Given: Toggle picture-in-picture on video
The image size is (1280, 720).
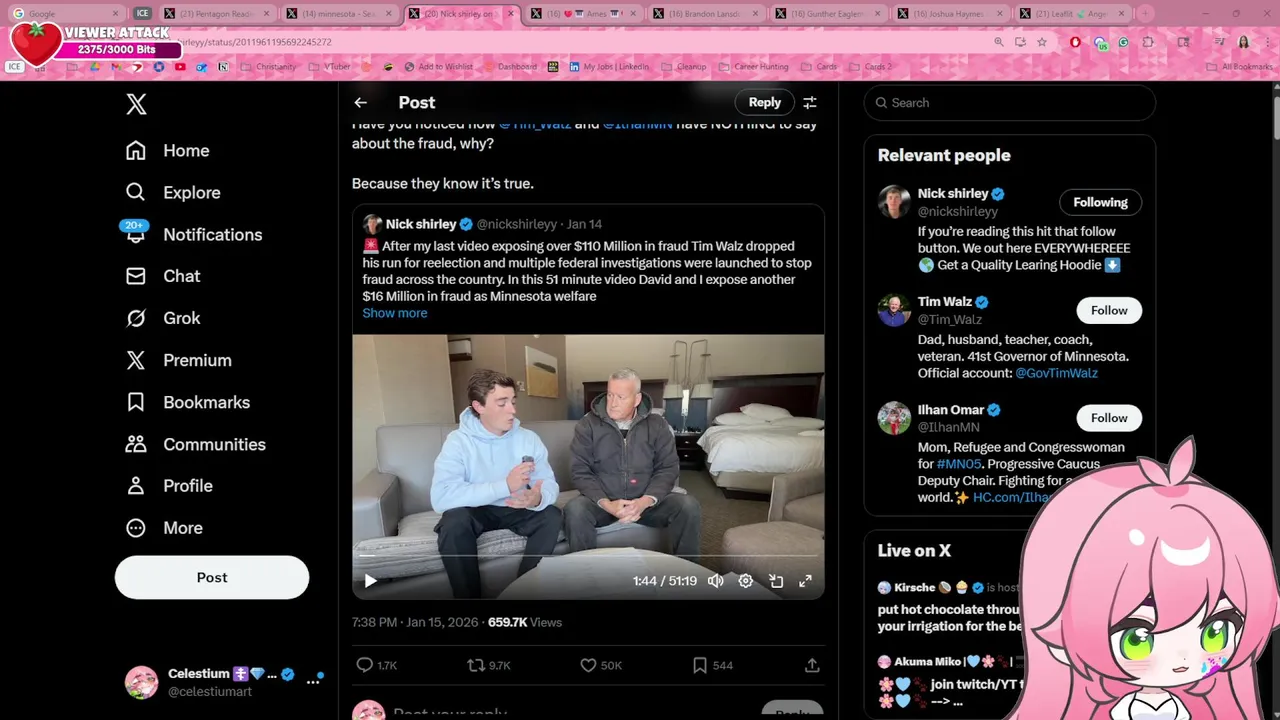Looking at the screenshot, I should click(x=776, y=581).
